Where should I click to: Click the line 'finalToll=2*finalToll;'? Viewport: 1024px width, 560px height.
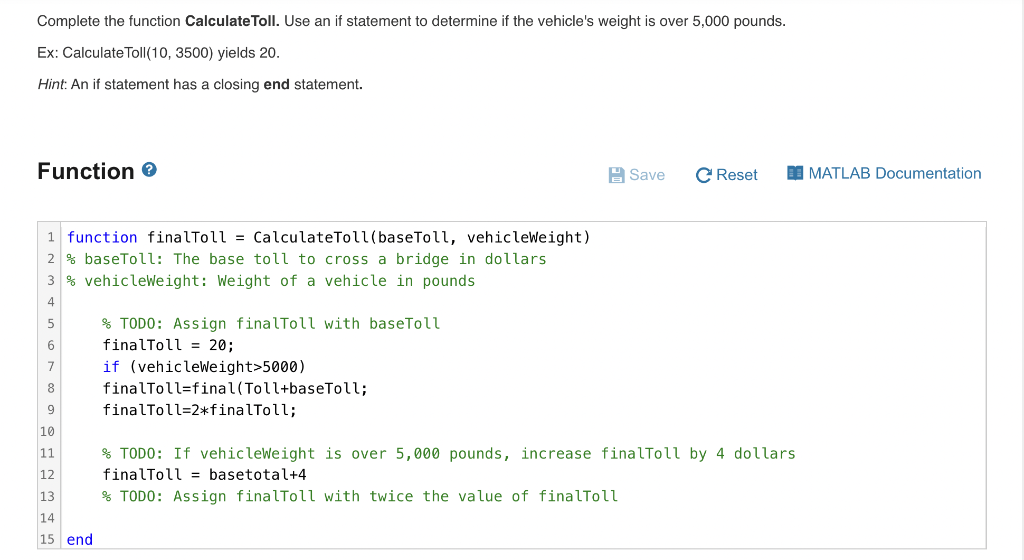pyautogui.click(x=199, y=410)
